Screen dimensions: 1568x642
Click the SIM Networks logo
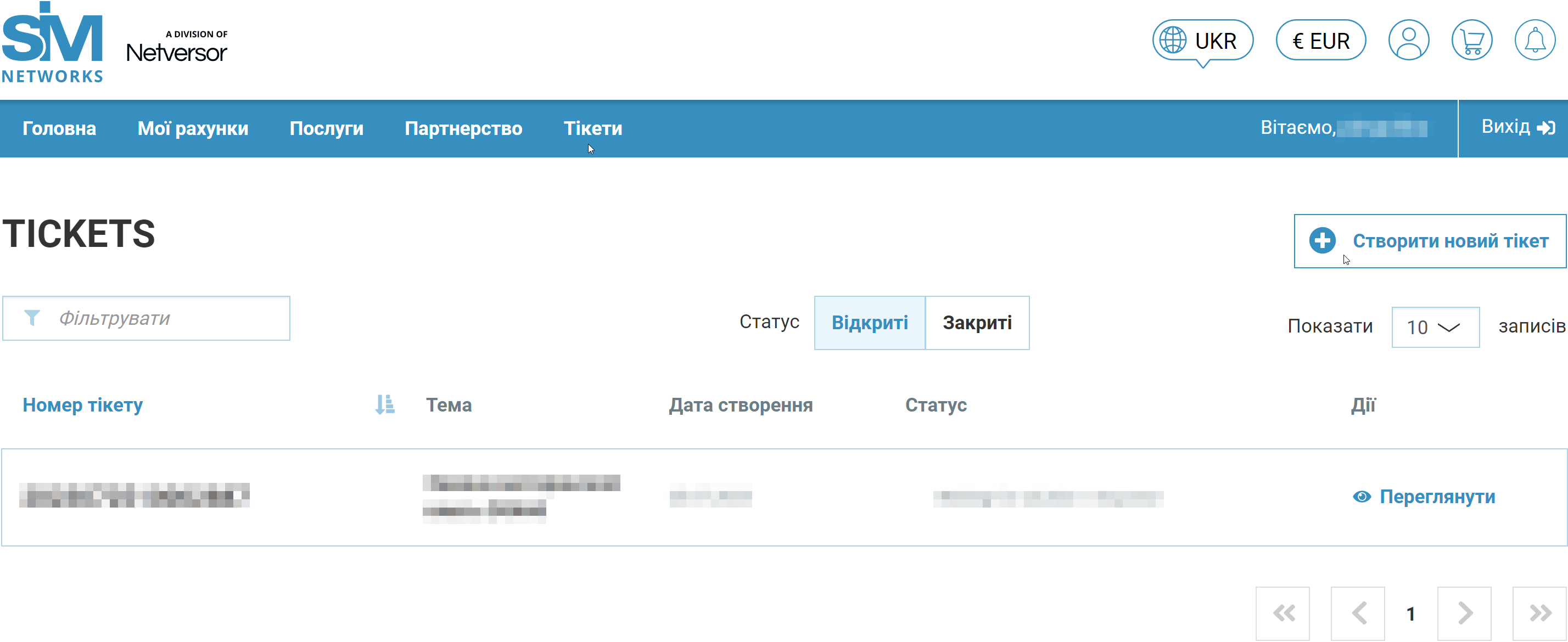[x=52, y=41]
